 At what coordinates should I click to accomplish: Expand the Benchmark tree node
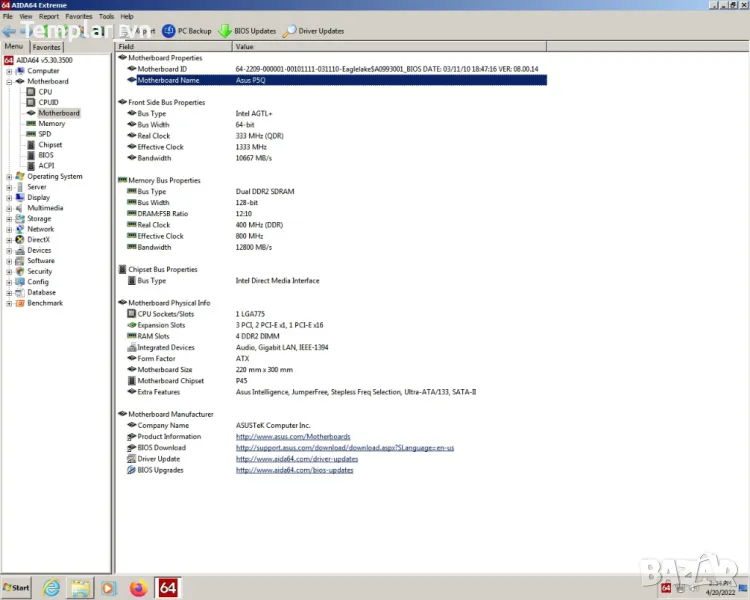point(9,303)
